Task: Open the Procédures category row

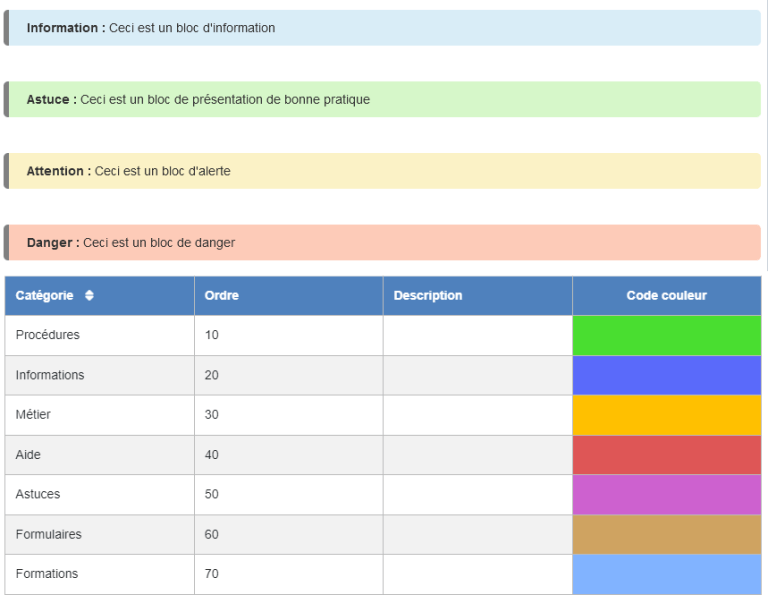Action: click(48, 335)
